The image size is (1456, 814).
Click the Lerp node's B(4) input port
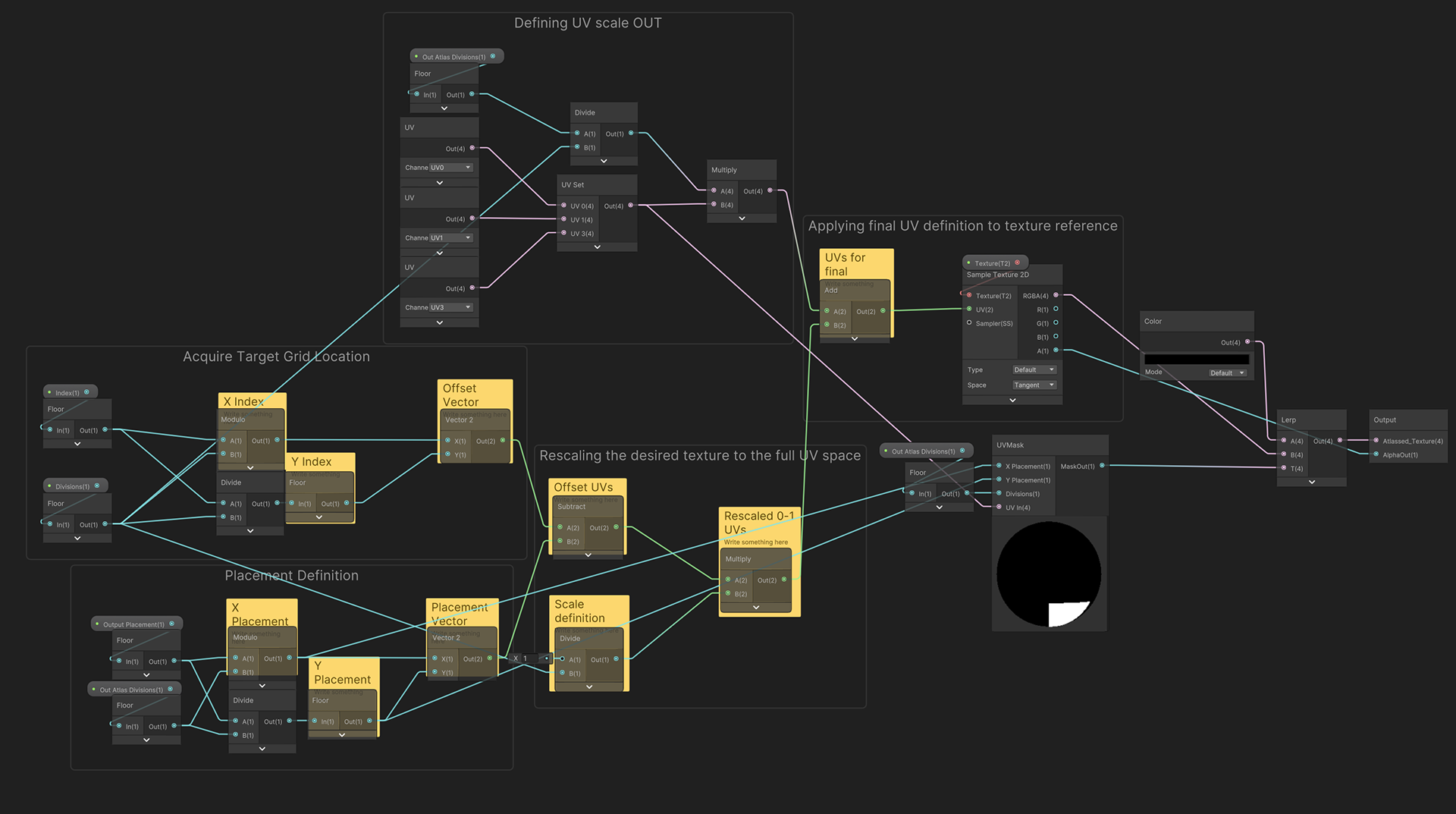tap(1284, 454)
